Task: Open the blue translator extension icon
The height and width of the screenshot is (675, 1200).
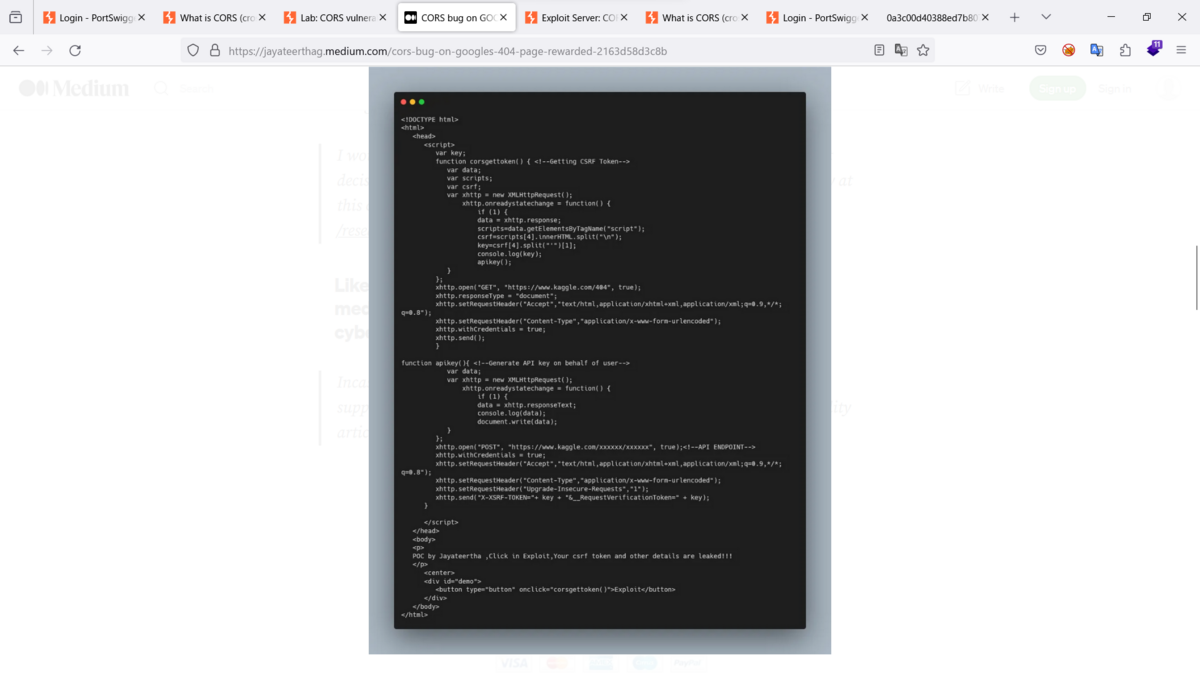Action: [1097, 50]
